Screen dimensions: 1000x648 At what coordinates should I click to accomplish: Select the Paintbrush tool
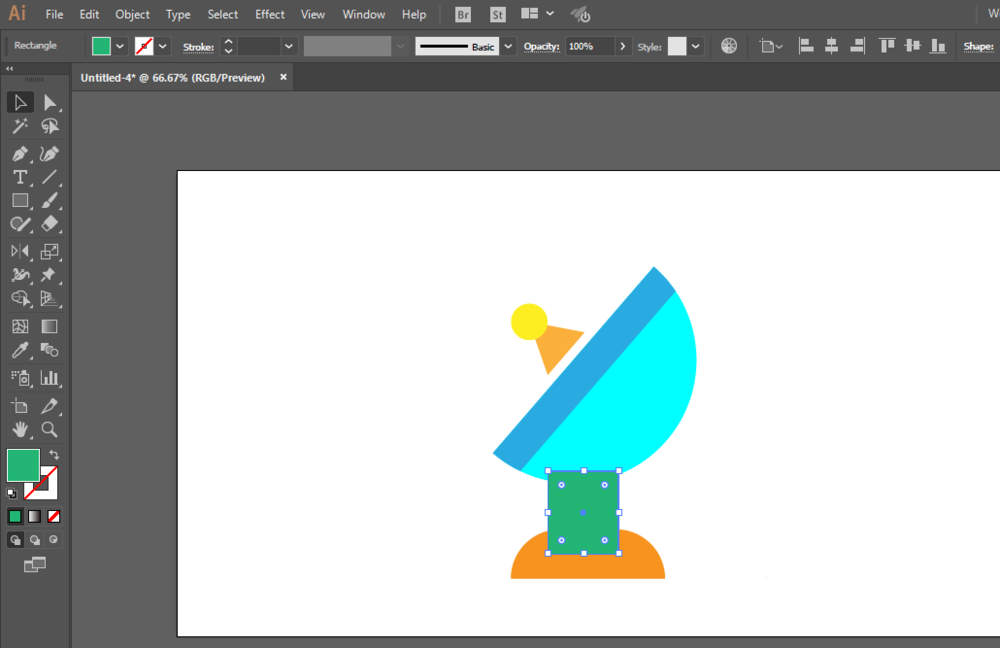(50, 201)
